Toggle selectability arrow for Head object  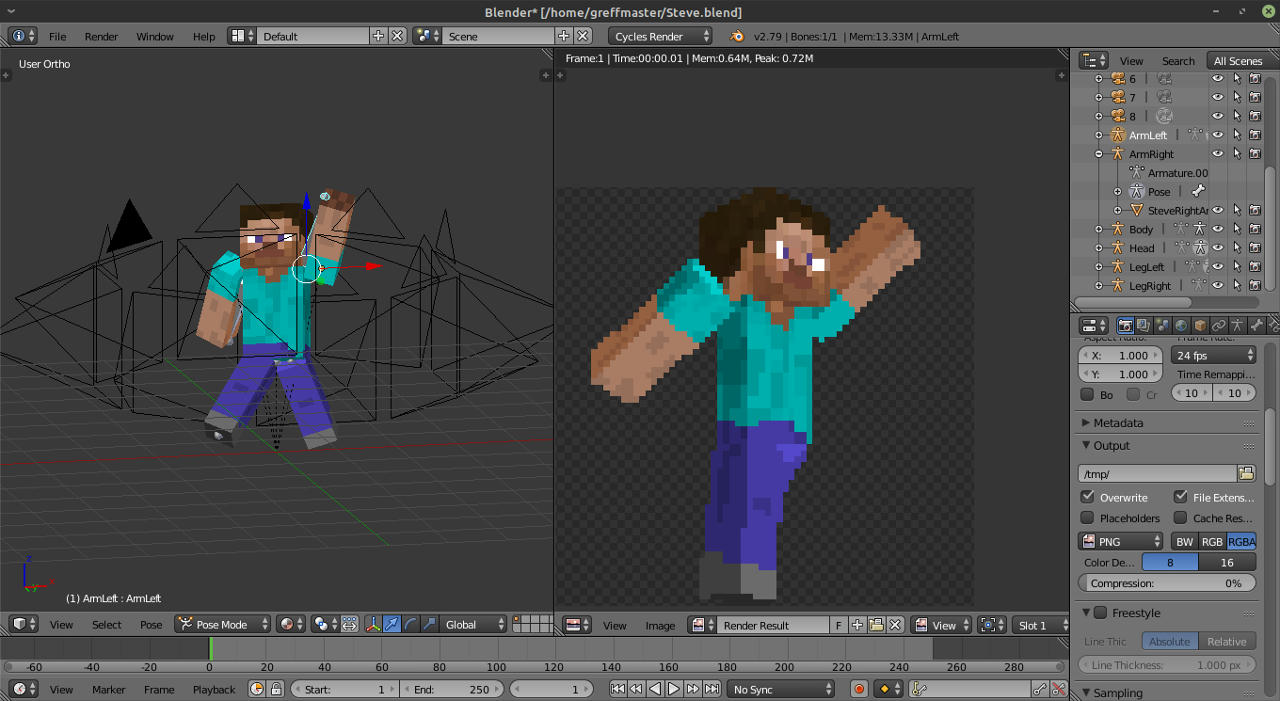1237,248
